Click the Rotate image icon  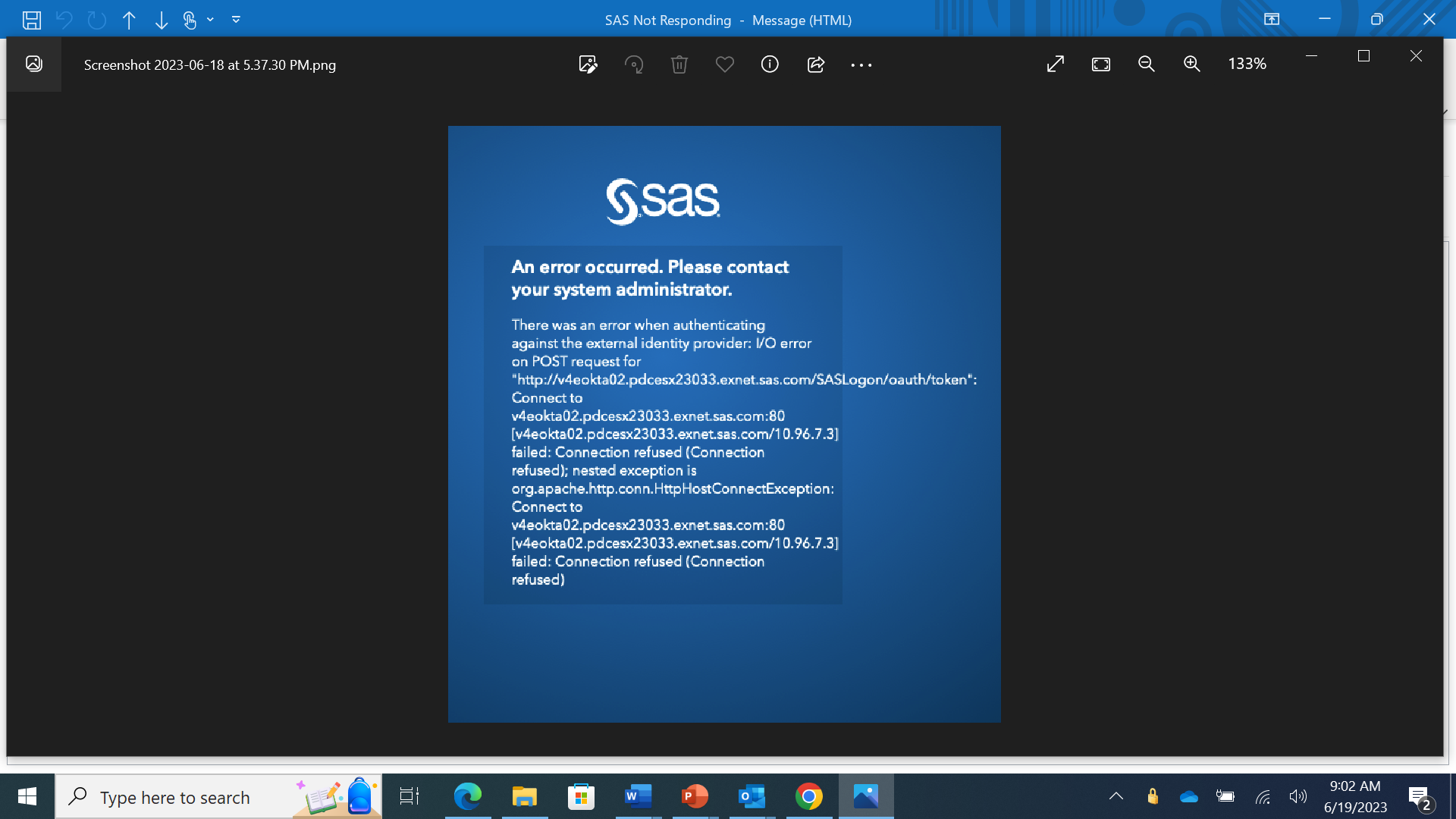coord(634,64)
